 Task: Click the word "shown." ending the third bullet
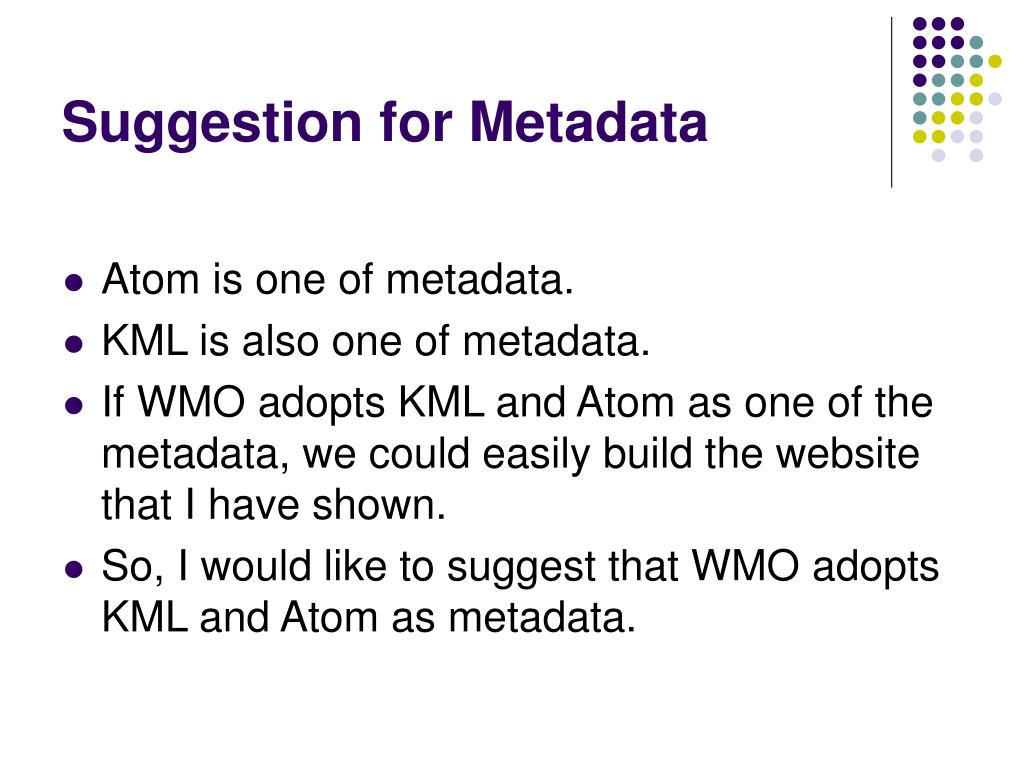[x=379, y=505]
